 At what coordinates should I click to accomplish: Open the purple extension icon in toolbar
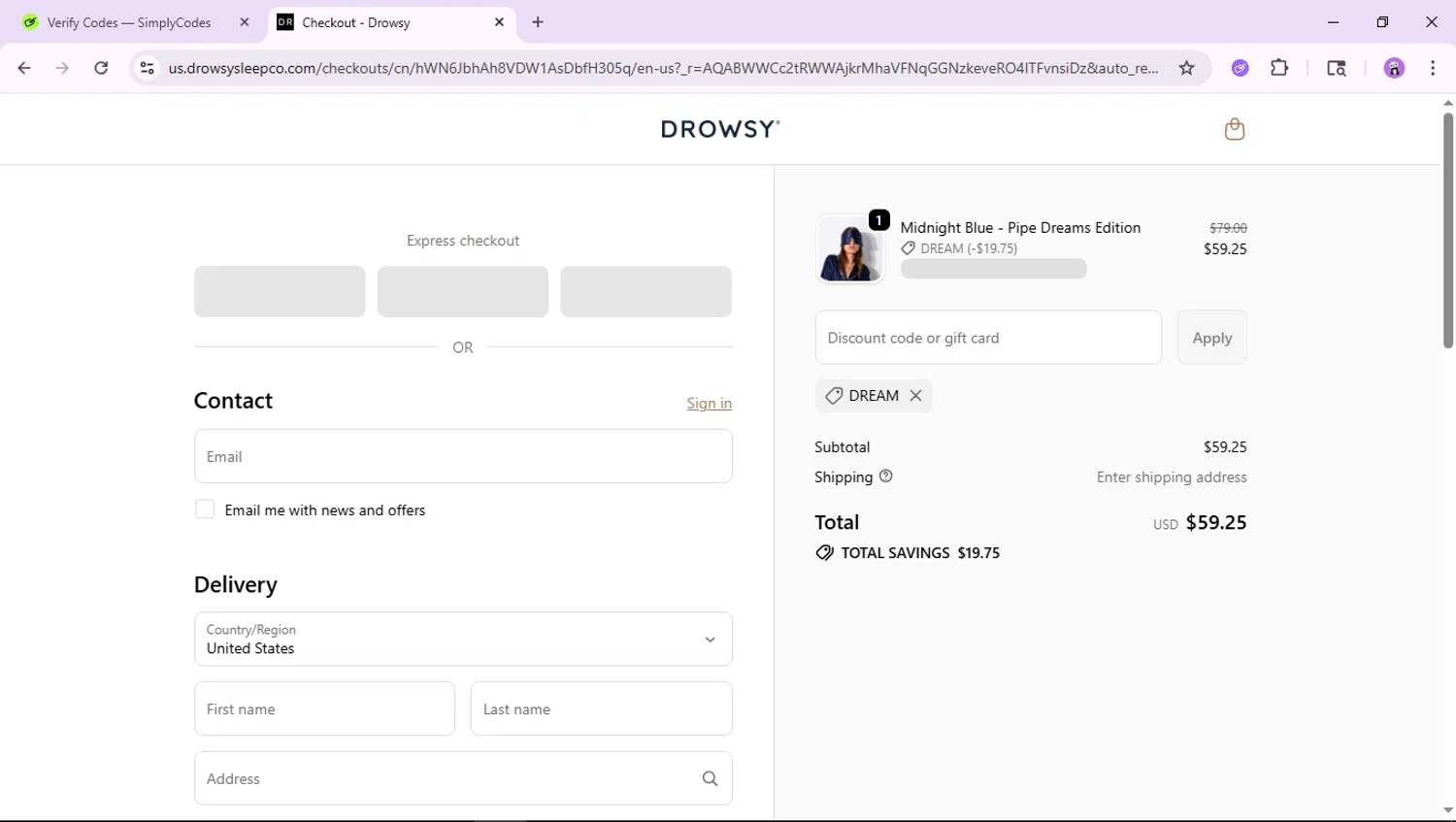[x=1240, y=68]
